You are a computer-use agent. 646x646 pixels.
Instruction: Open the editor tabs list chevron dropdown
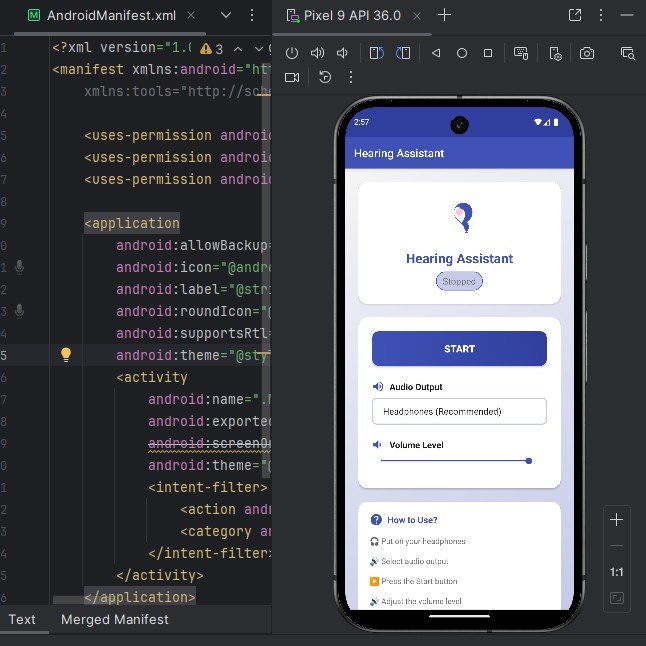pyautogui.click(x=226, y=15)
